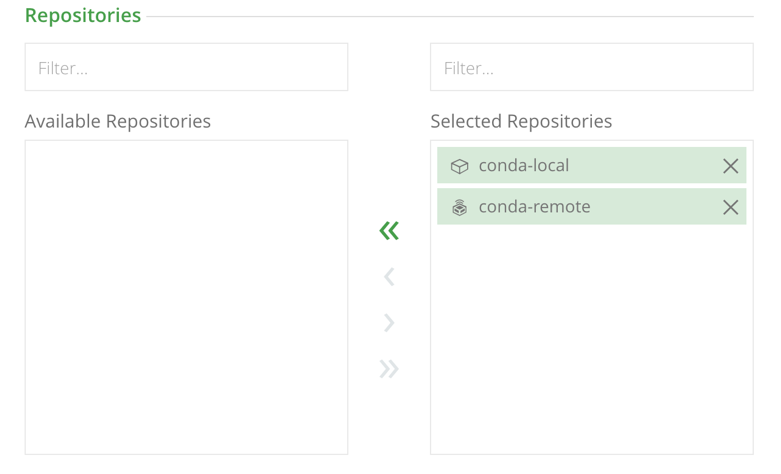Viewport: 781px width, 474px height.
Task: Click the divider line beside Repositories heading
Action: tap(450, 17)
